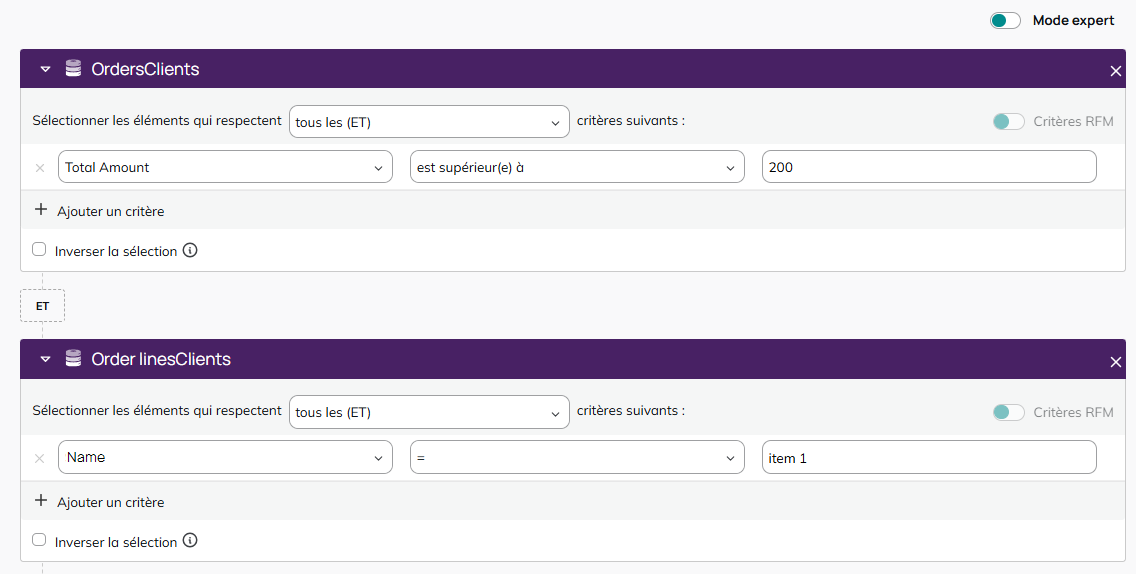1136x574 pixels.
Task: Open the Total Amount field dropdown
Action: click(x=225, y=167)
